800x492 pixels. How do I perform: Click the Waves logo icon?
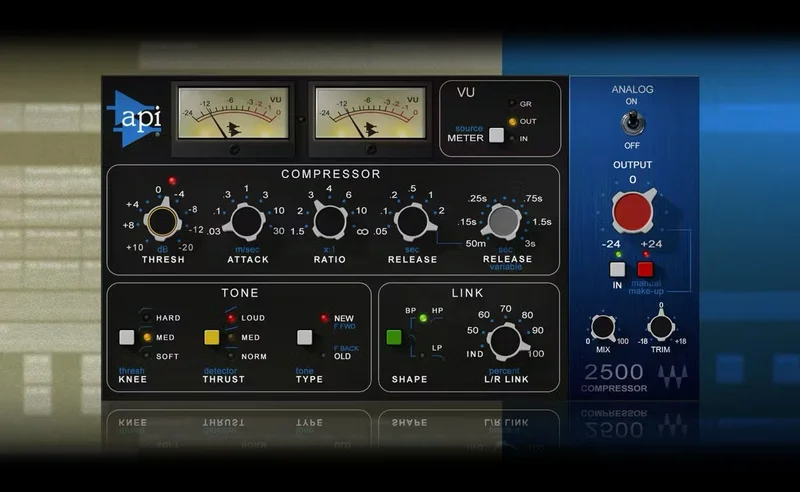[x=672, y=377]
